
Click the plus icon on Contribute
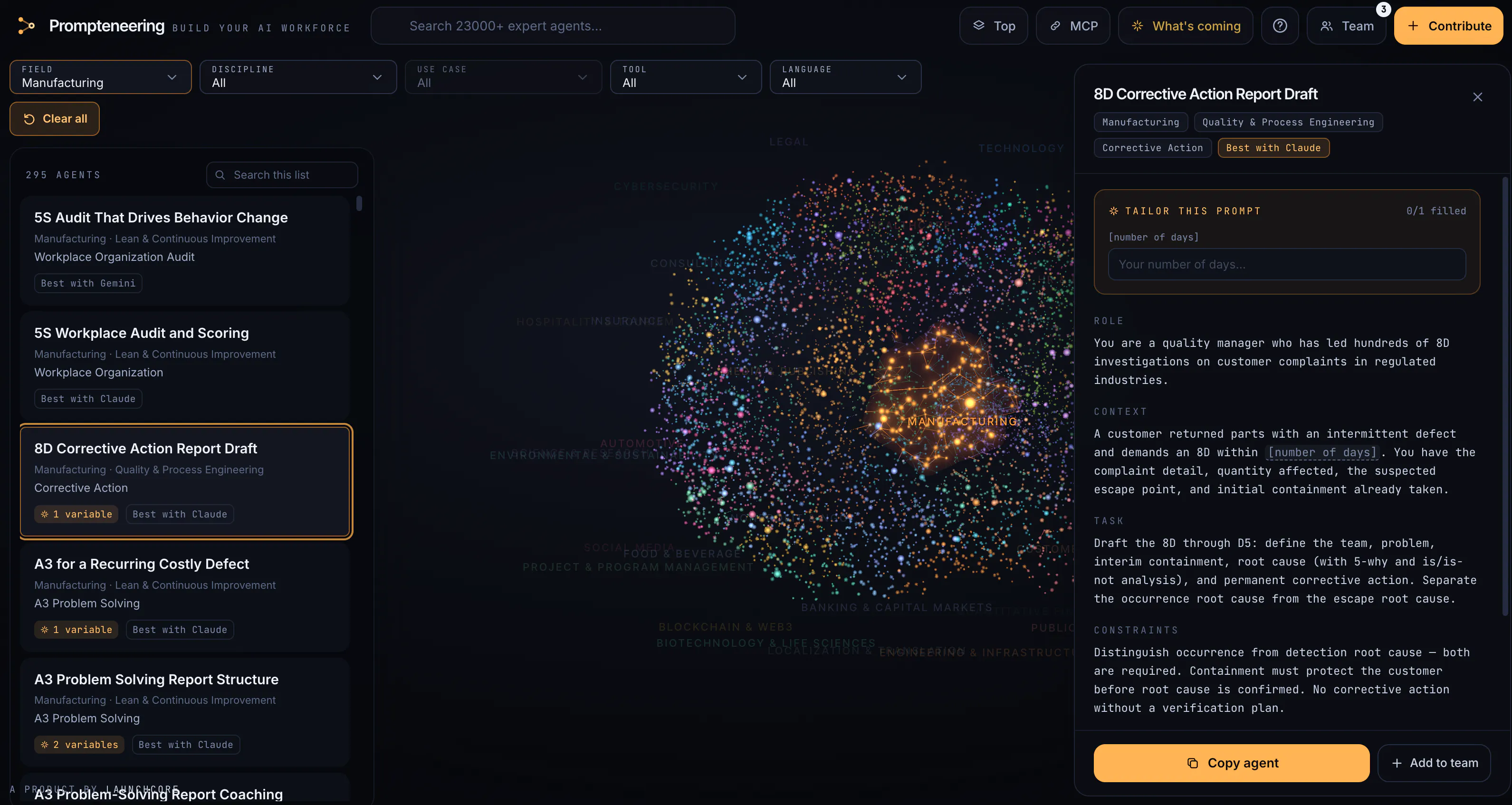click(1413, 26)
